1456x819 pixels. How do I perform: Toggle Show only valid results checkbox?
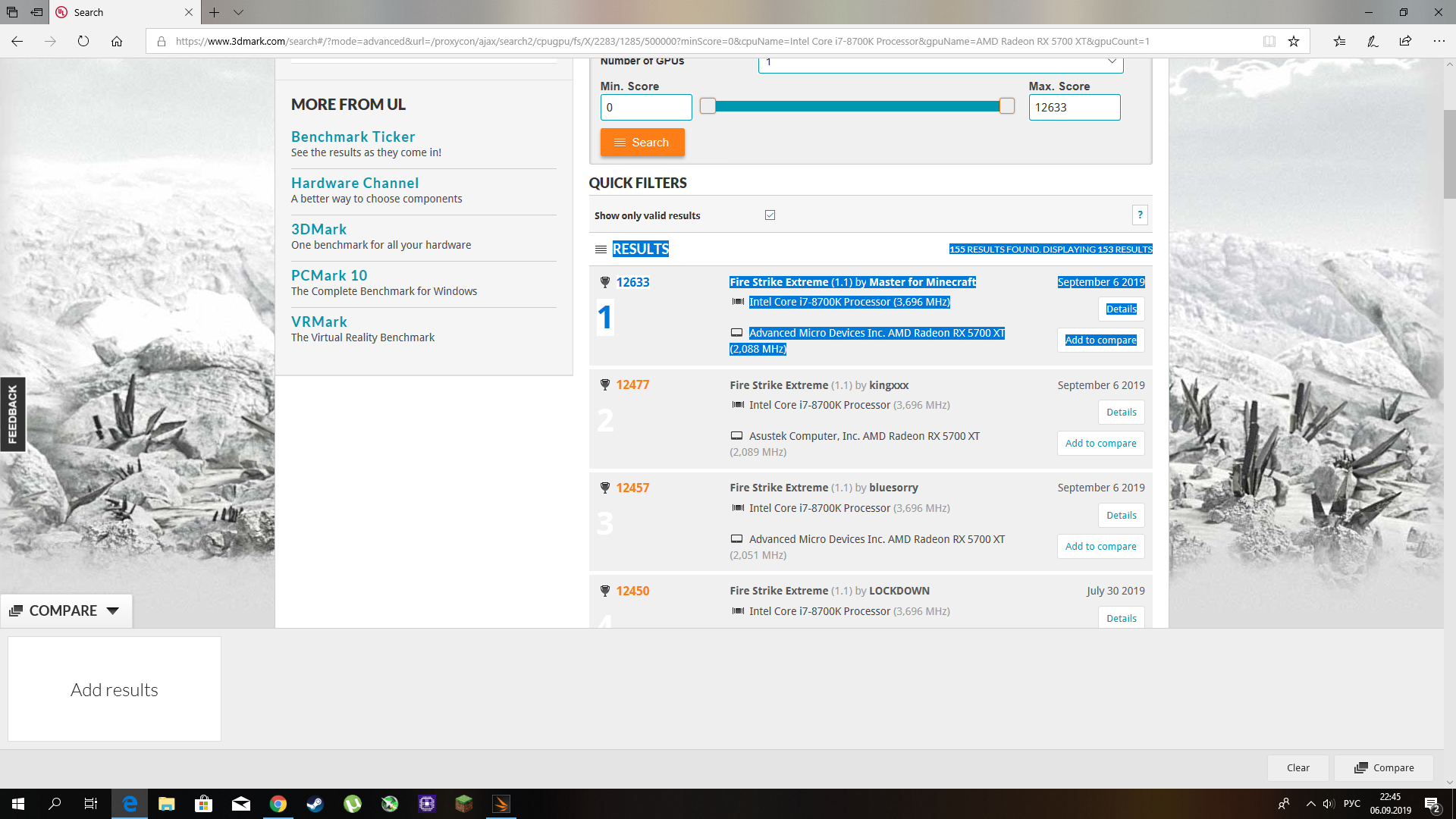pos(770,215)
